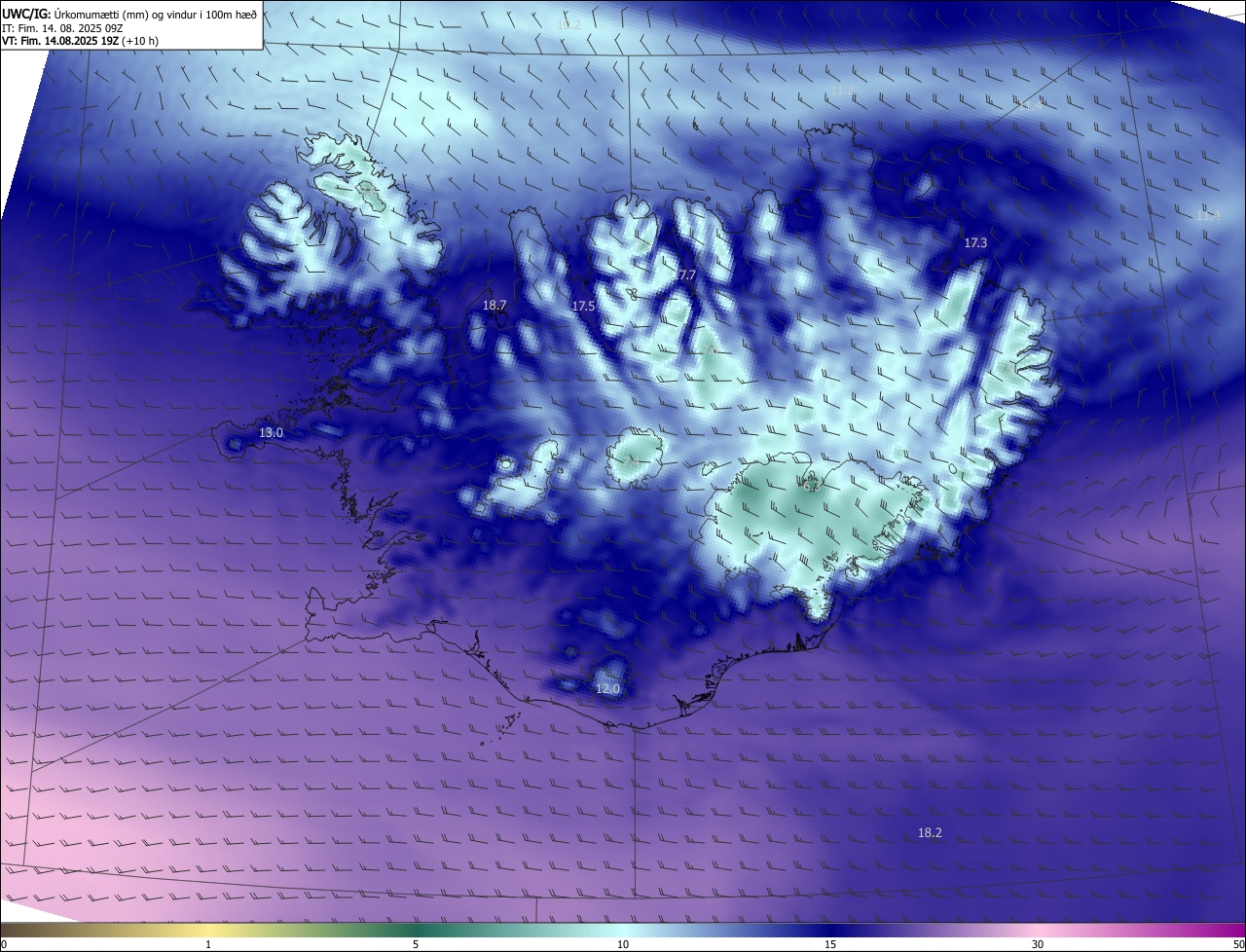The height and width of the screenshot is (952, 1246).
Task: Click the 17.5 value label on the map
Action: pos(583,307)
